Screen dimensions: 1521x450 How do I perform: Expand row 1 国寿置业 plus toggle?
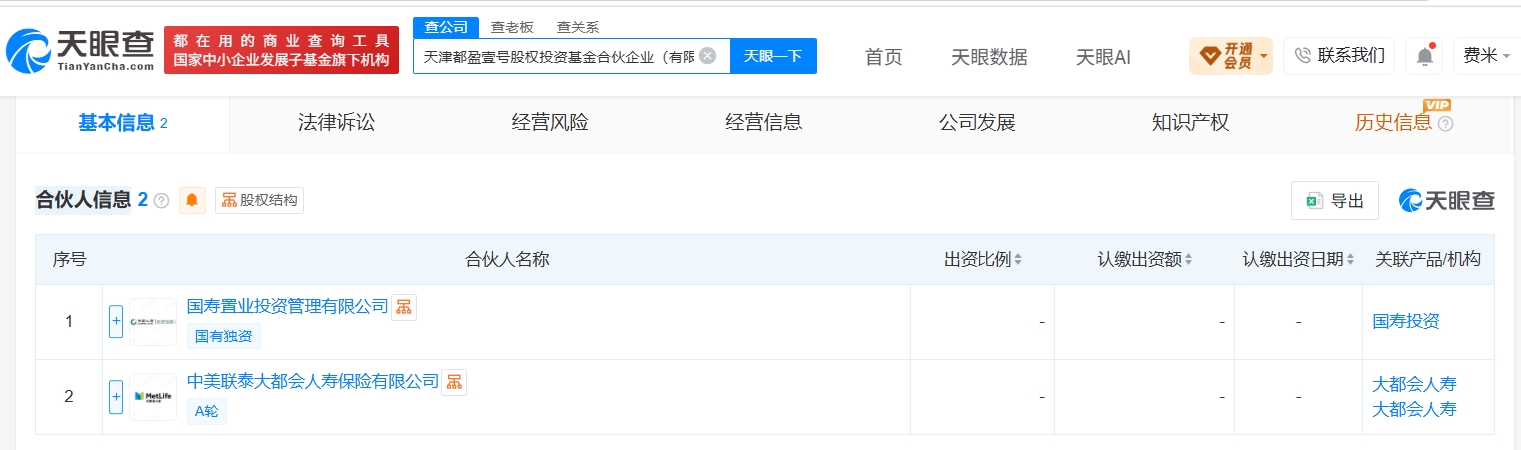[x=116, y=322]
